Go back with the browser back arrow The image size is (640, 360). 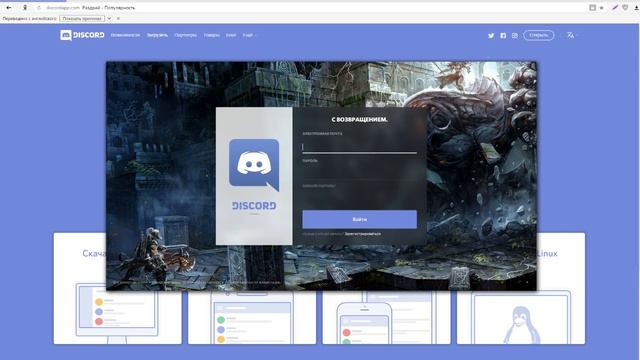9,8
